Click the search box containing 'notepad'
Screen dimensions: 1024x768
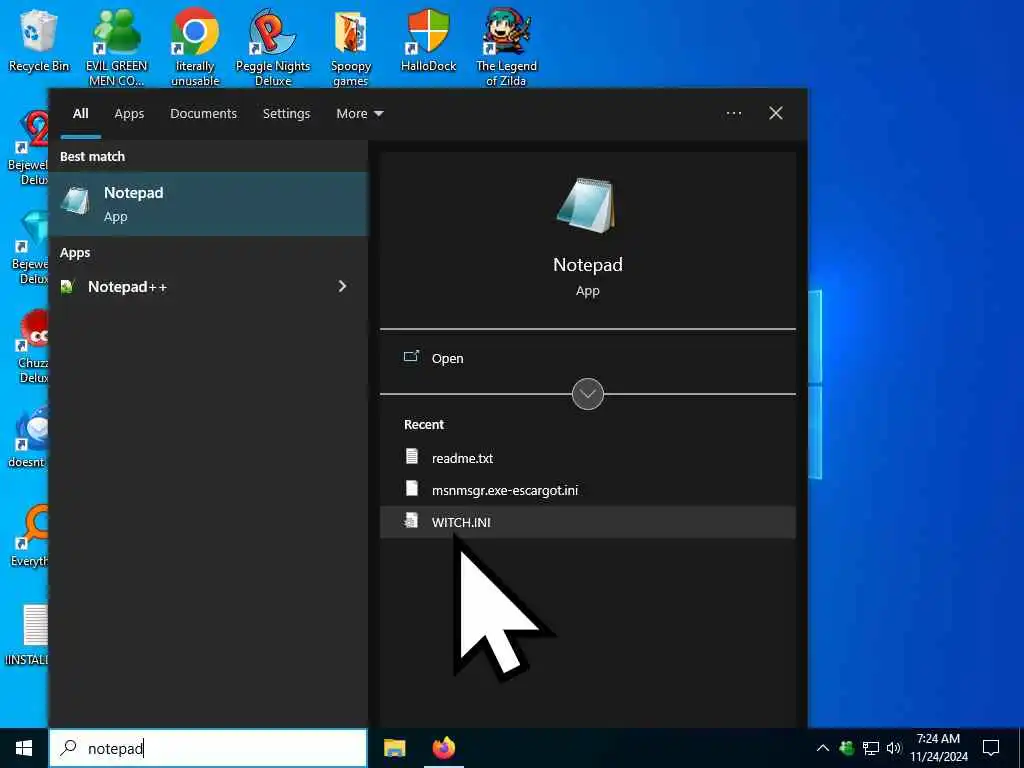(x=208, y=748)
